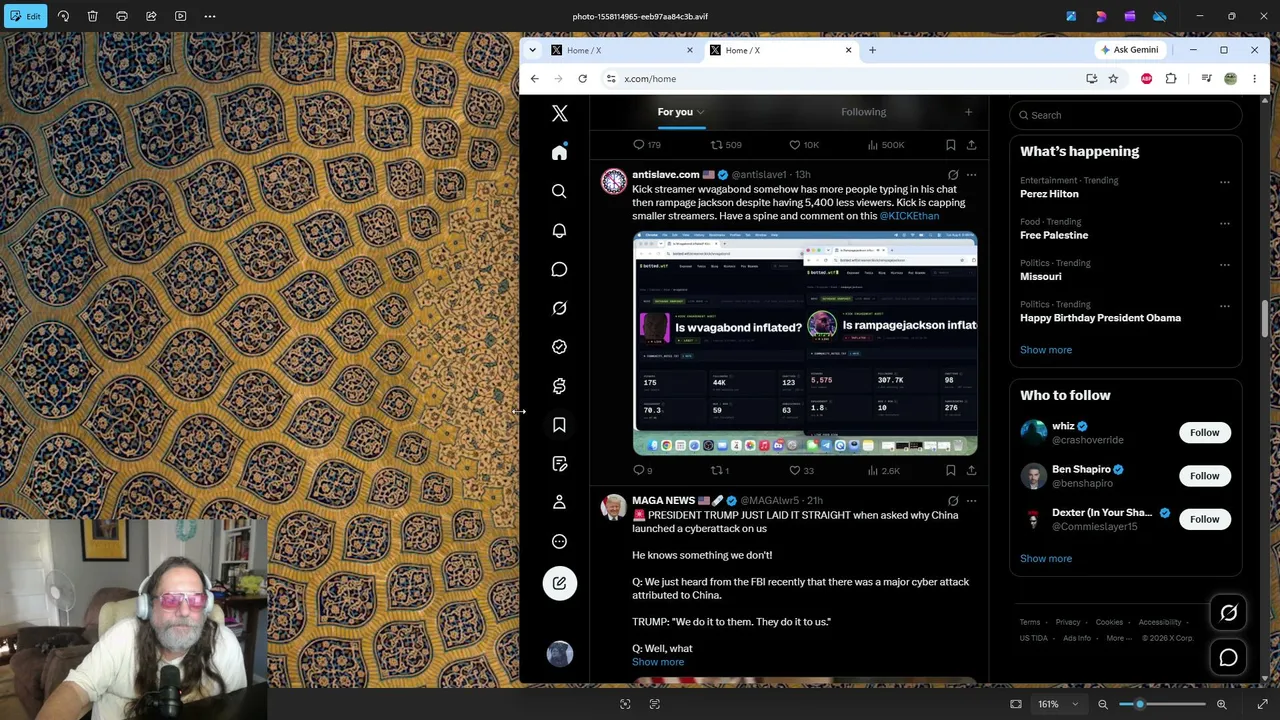Viewport: 1280px width, 720px height.
Task: Open more options on antislave.com post
Action: [971, 175]
